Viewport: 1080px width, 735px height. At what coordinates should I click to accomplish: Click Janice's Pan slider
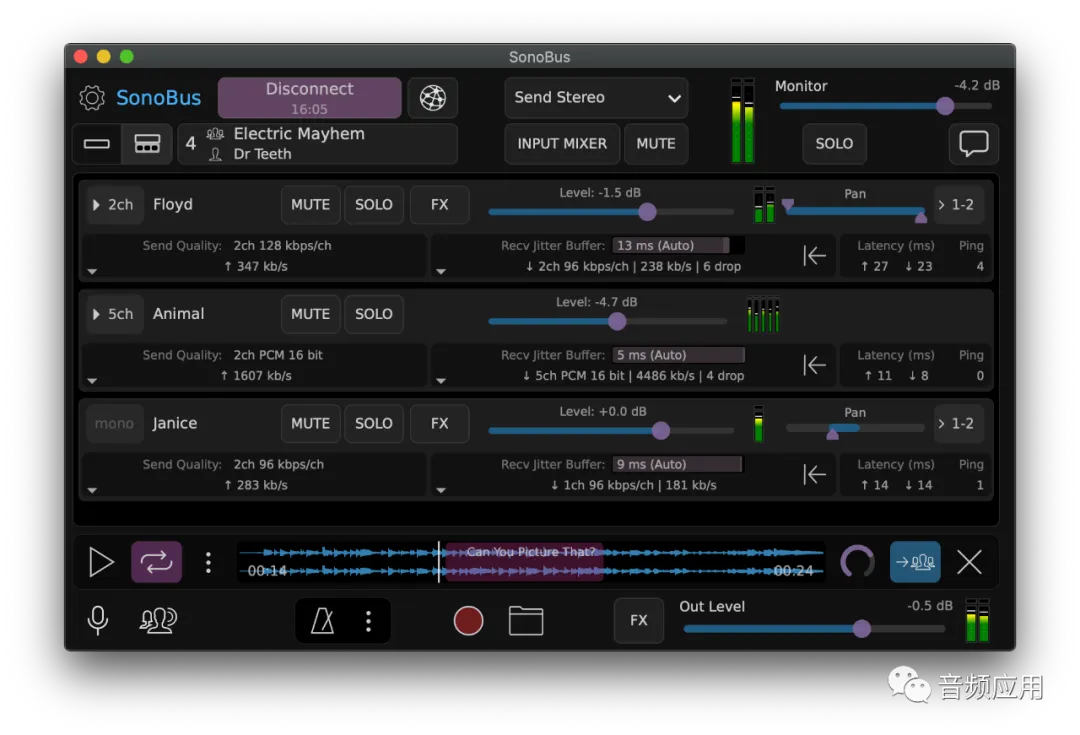pyautogui.click(x=855, y=429)
